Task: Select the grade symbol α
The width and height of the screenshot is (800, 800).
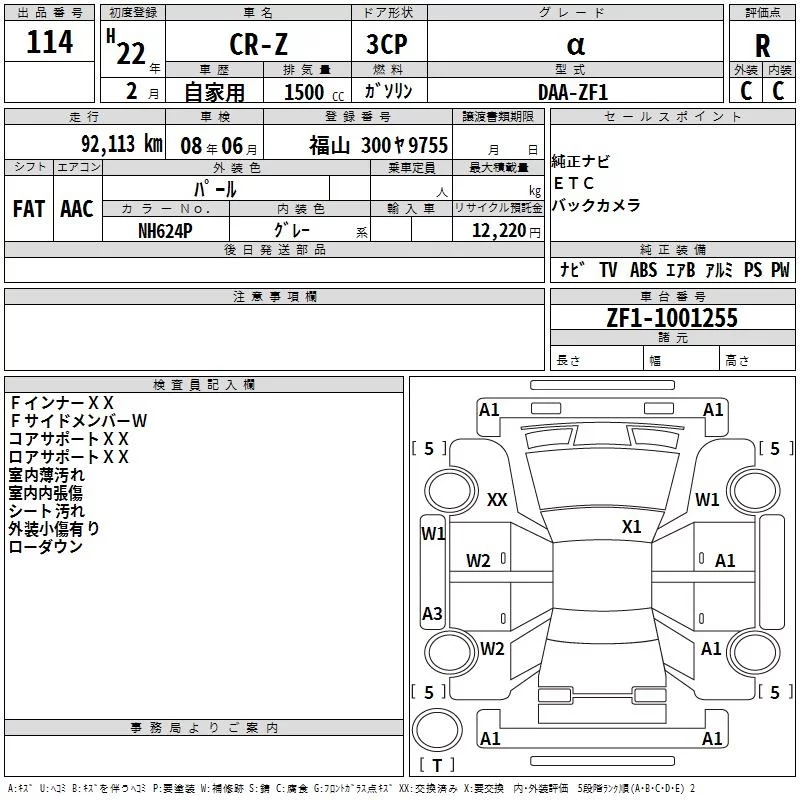Action: pyautogui.click(x=574, y=45)
